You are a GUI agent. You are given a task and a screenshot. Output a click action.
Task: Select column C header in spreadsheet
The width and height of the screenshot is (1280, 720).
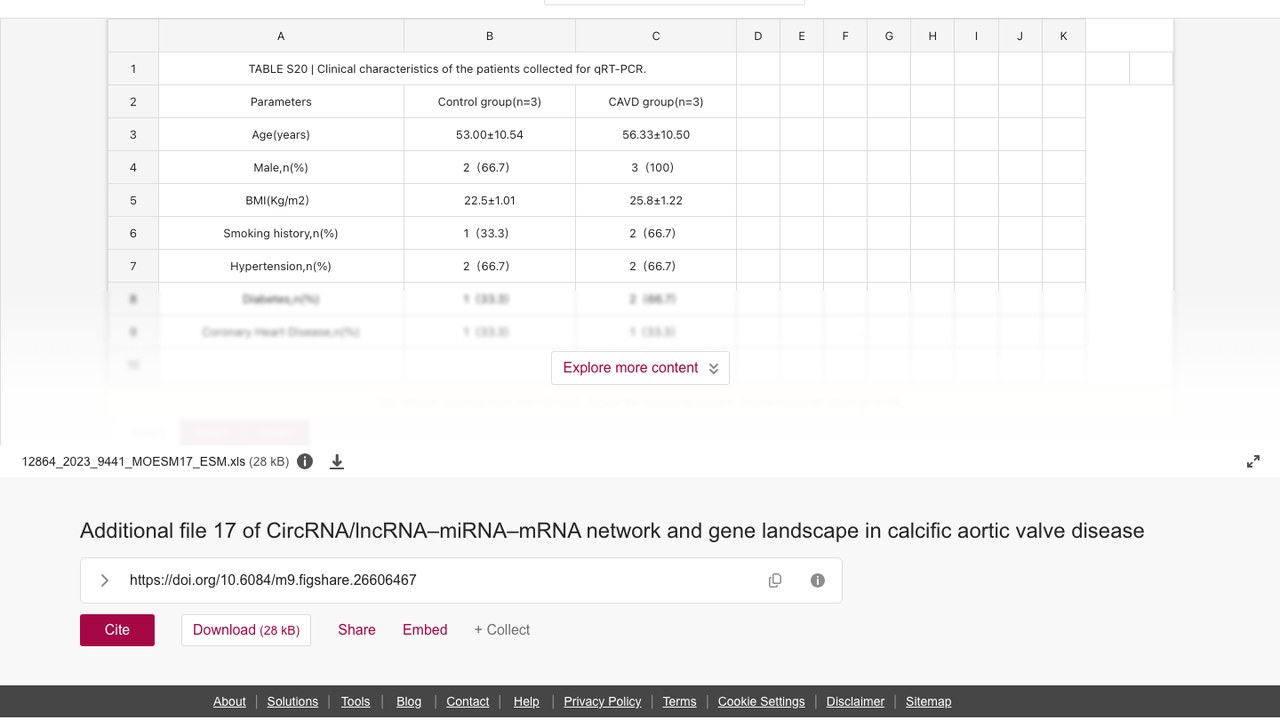[656, 36]
